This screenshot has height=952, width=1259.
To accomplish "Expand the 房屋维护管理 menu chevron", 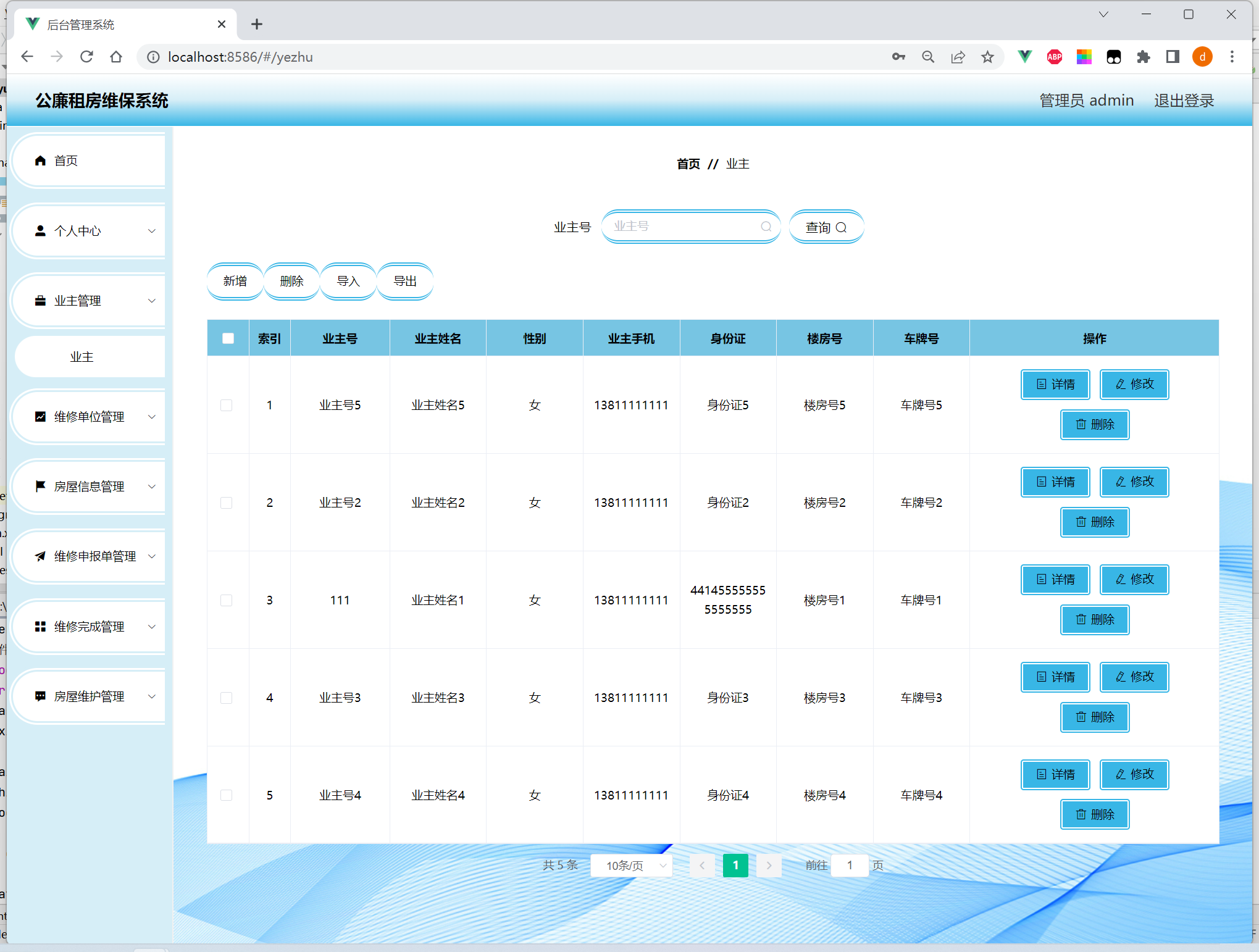I will coord(152,696).
